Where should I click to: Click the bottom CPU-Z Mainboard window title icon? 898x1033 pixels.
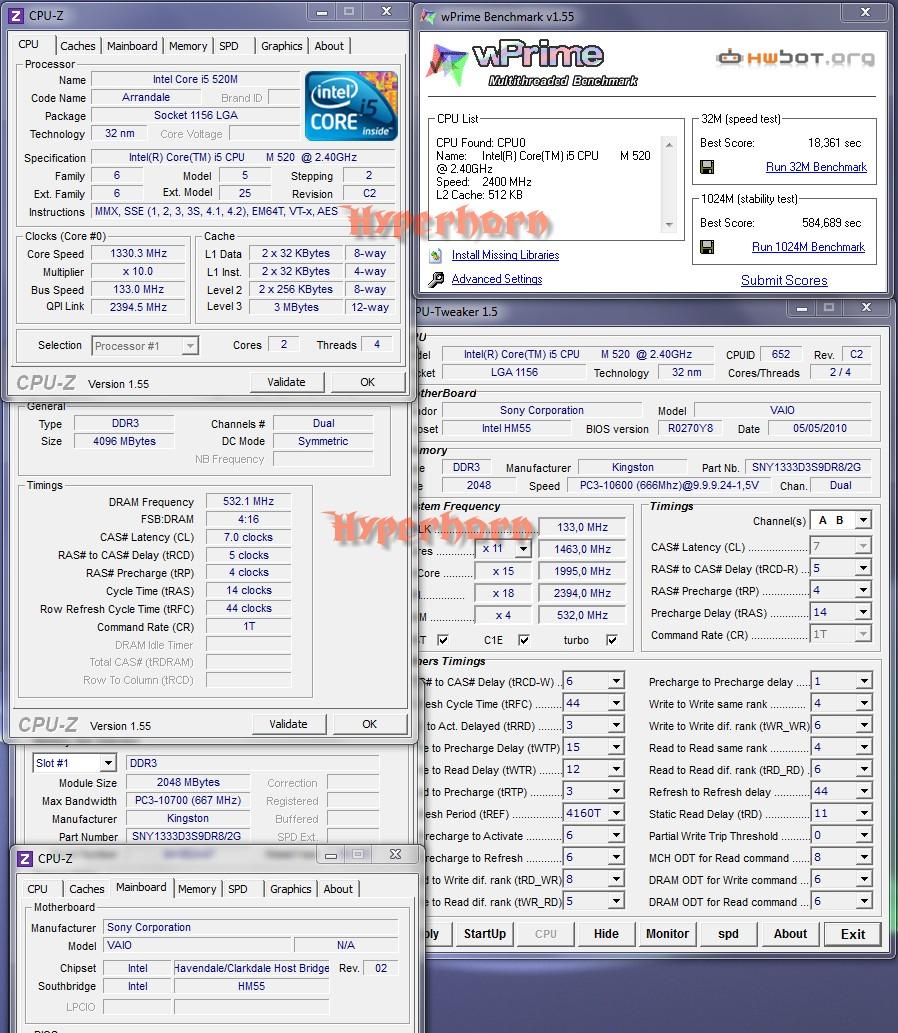click(x=24, y=858)
